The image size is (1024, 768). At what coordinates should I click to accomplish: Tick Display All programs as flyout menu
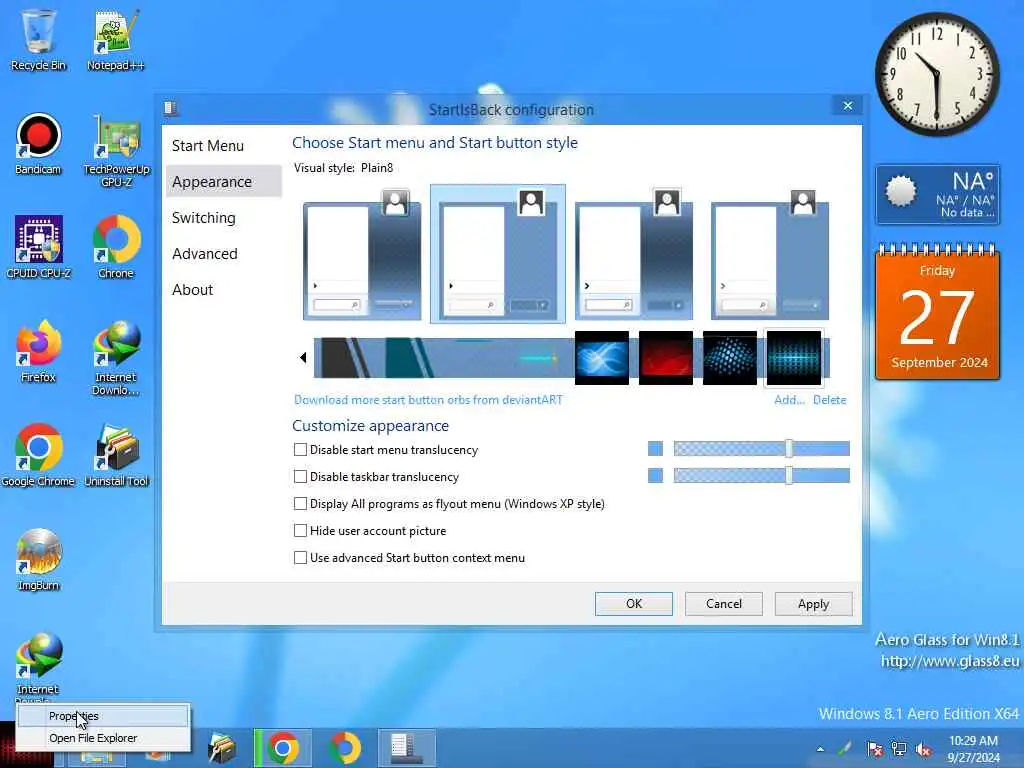[300, 504]
